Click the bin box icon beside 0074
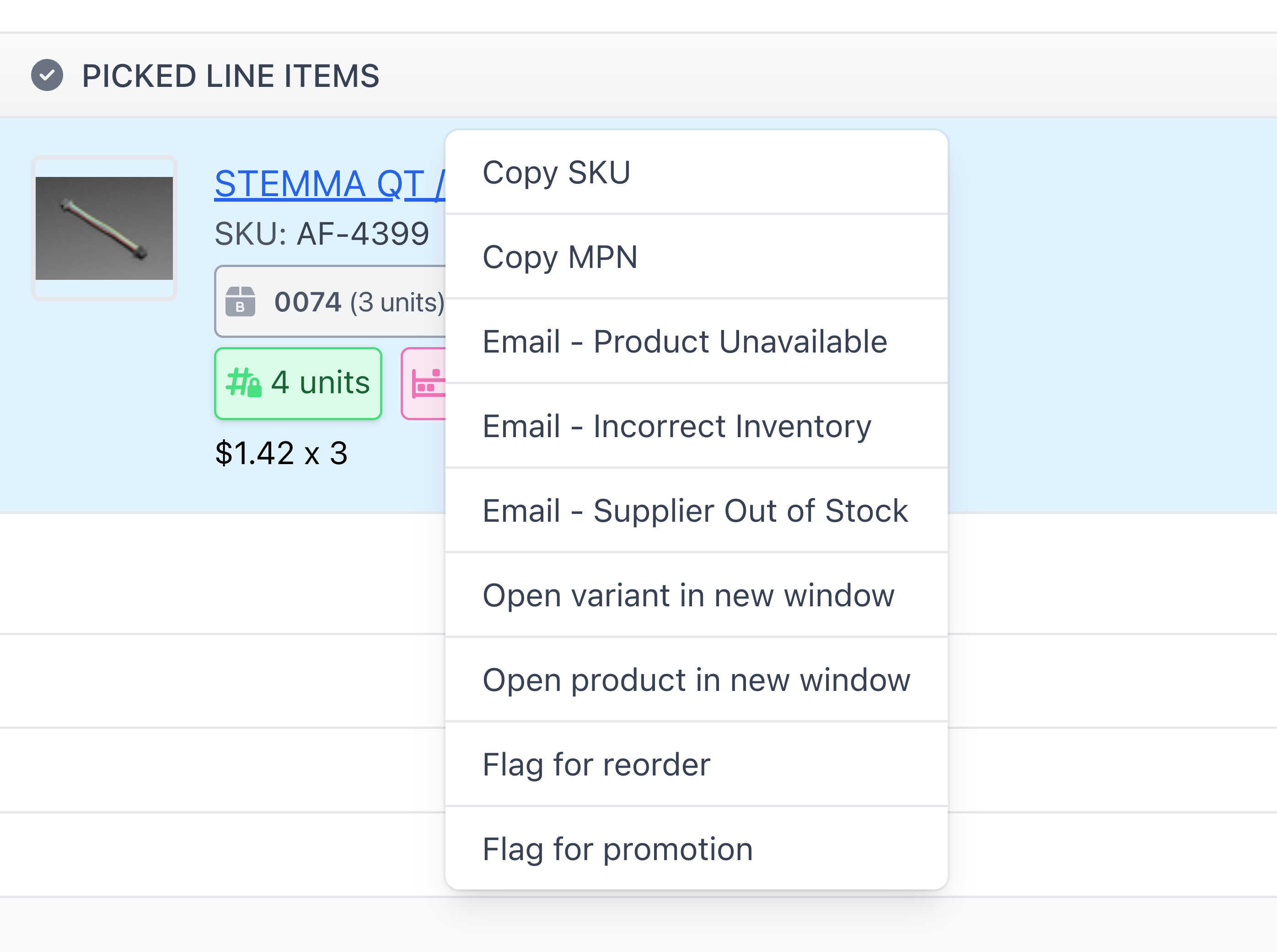The height and width of the screenshot is (952, 1277). 240,301
